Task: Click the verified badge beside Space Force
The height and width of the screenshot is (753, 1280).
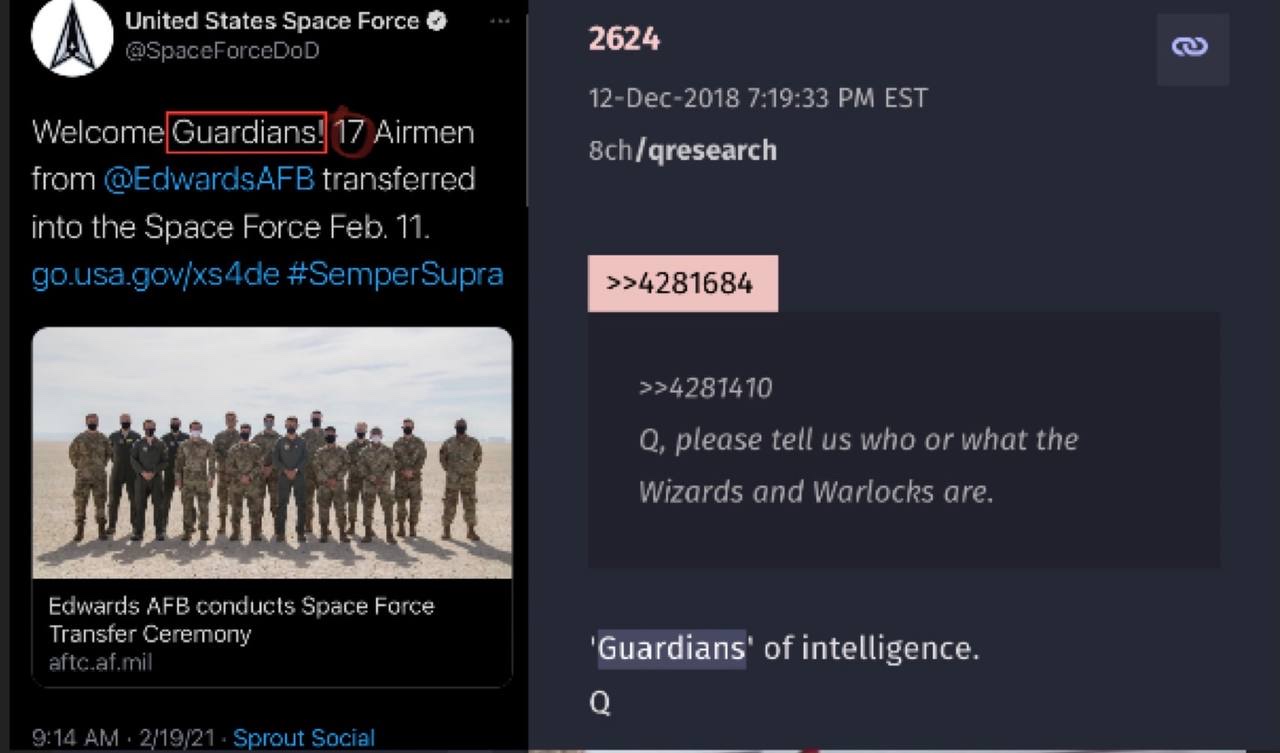Action: click(437, 21)
